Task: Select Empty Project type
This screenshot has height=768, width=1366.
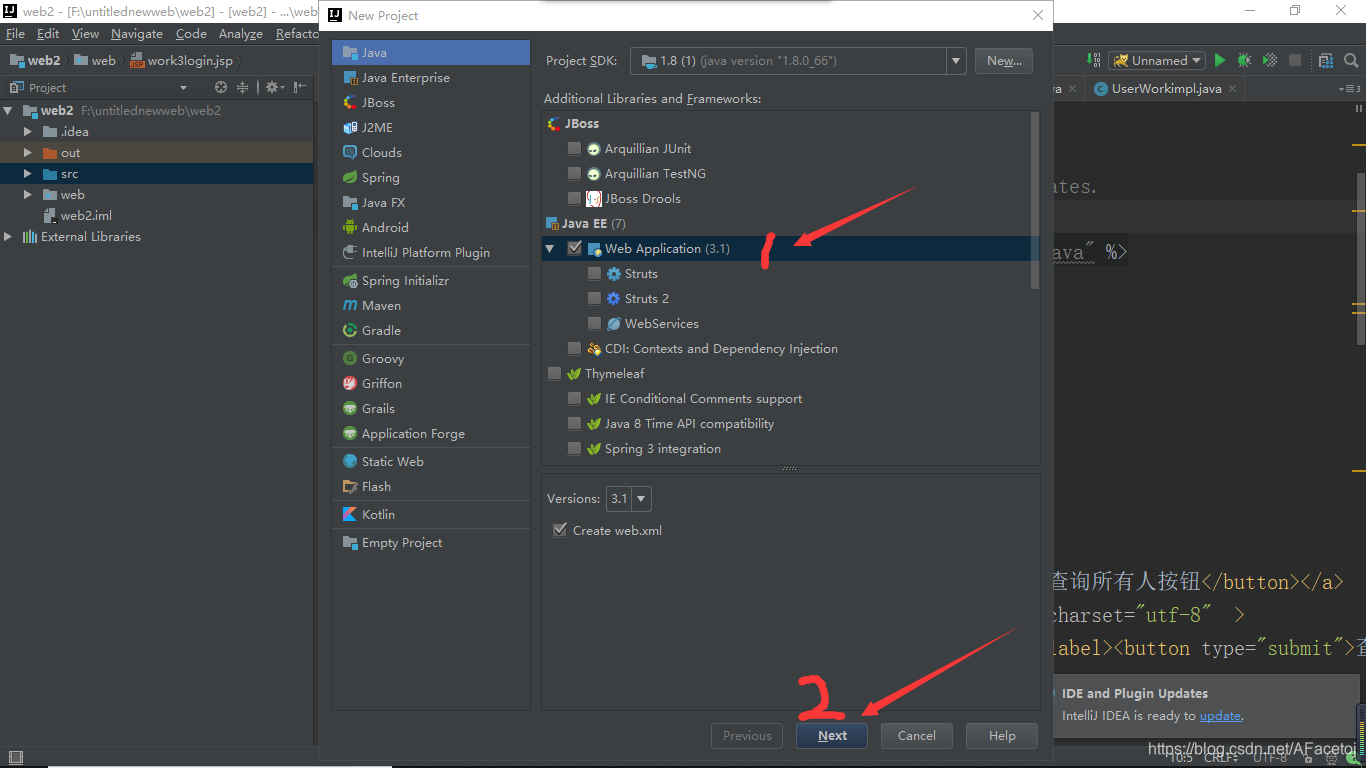Action: click(x=431, y=542)
